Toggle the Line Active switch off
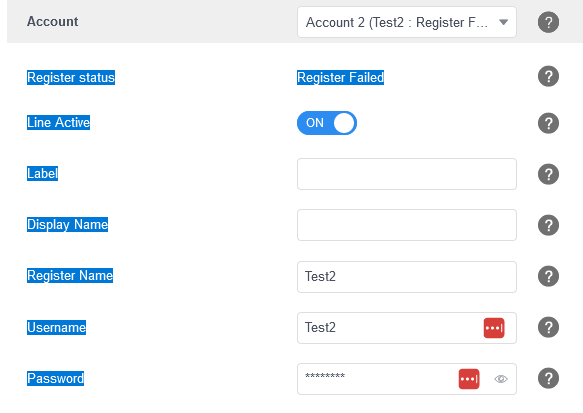Screen dimensions: 583x413 (x=327, y=123)
